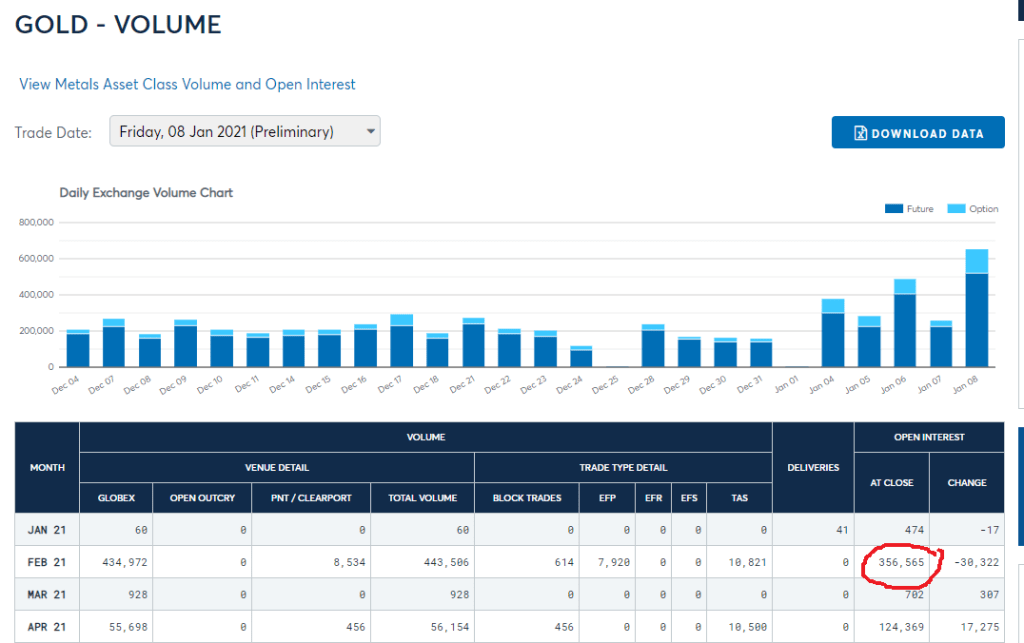
Task: Click the CHANGE column header
Action: coord(967,482)
